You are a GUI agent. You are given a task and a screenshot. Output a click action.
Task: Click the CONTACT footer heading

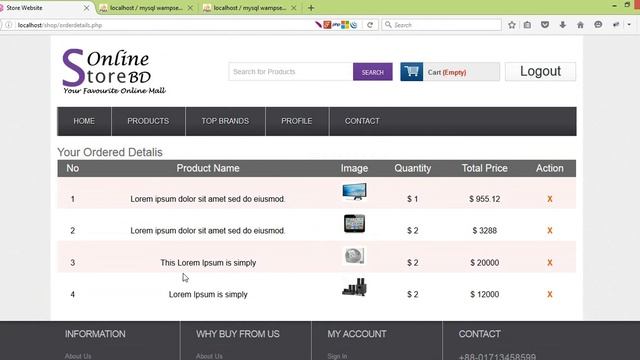point(480,334)
